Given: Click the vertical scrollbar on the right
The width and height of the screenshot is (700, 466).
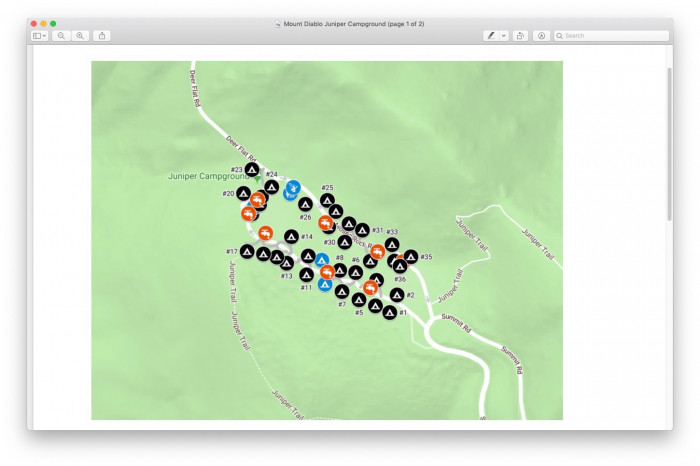Looking at the screenshot, I should click(669, 150).
